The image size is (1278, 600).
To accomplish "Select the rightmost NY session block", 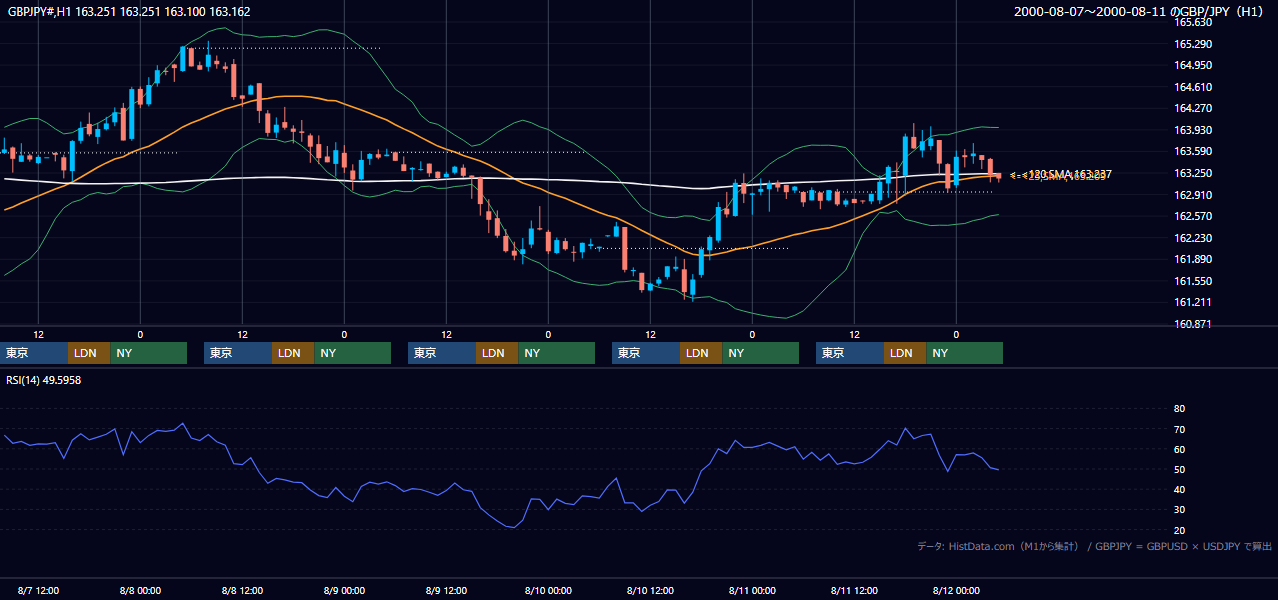I will pyautogui.click(x=964, y=353).
